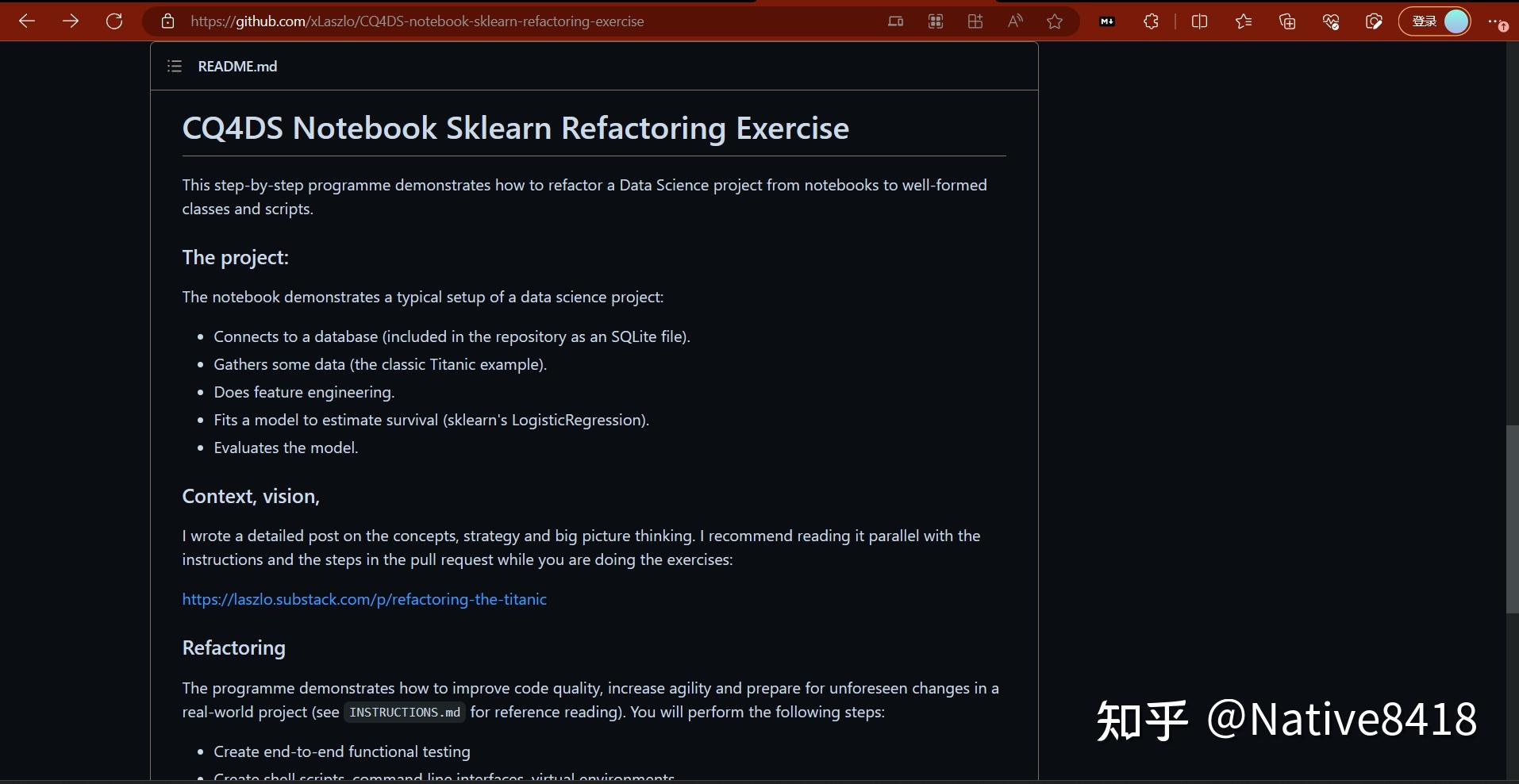Toggle the README table of contents outline

(174, 67)
